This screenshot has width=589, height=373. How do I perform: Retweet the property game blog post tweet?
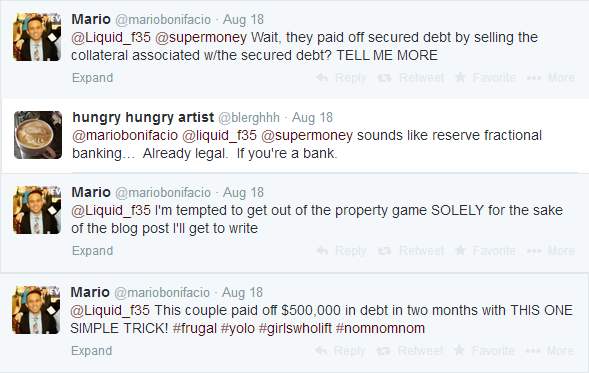pyautogui.click(x=411, y=251)
